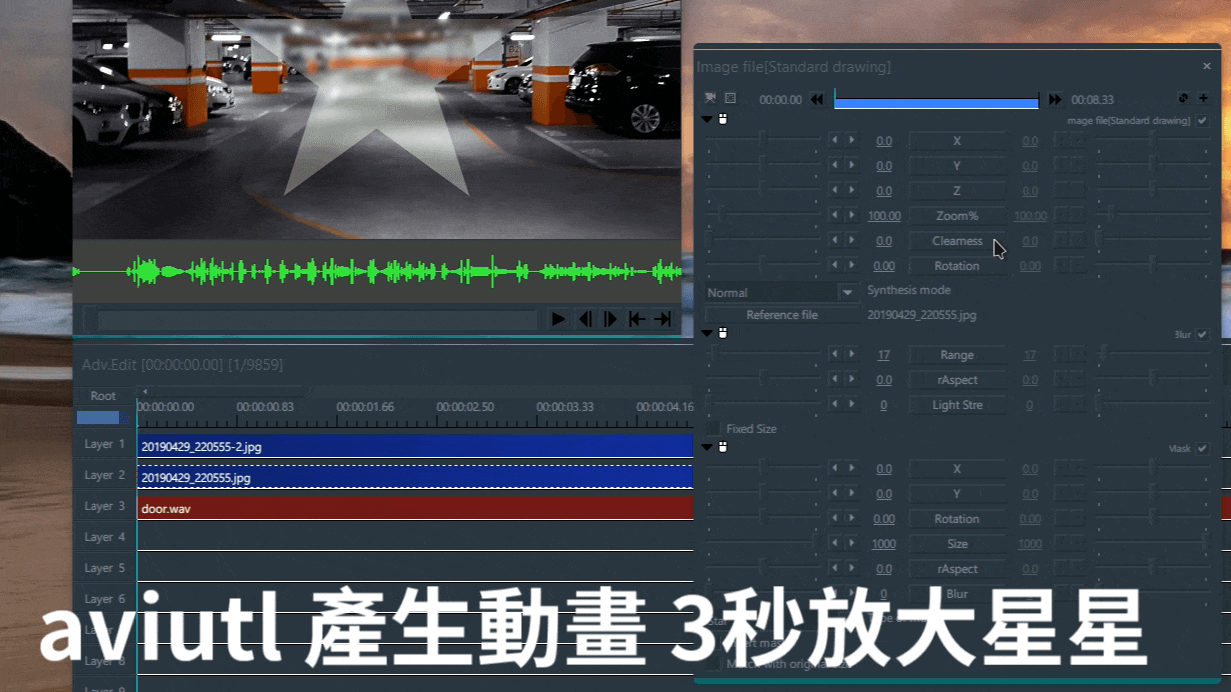Increase Light Stre with right arrow
1231x692 pixels.
click(x=852, y=404)
